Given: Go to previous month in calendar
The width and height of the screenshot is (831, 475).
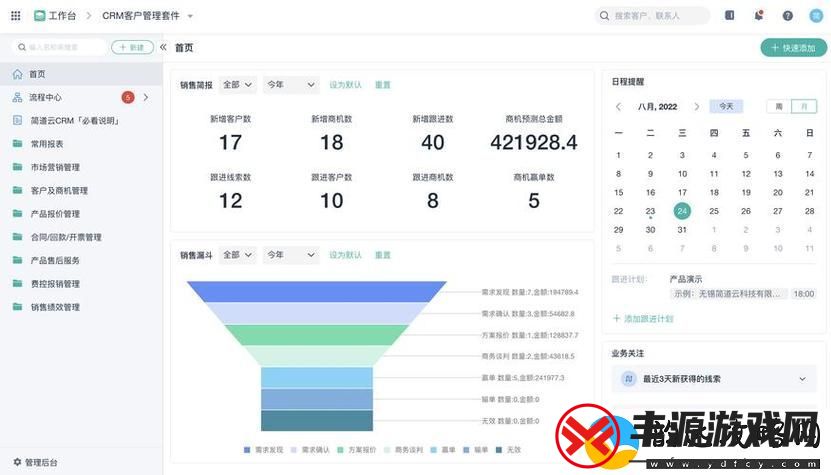Looking at the screenshot, I should (618, 107).
